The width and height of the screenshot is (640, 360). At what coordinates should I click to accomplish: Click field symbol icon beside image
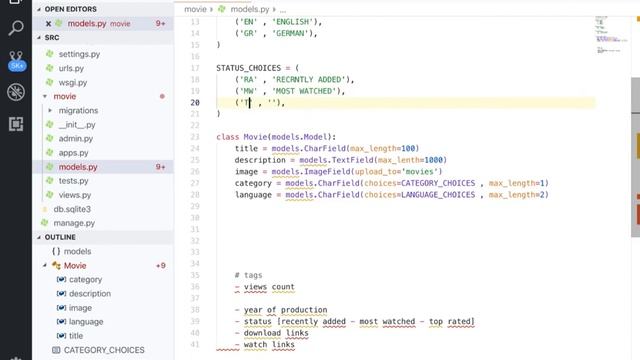pos(61,308)
